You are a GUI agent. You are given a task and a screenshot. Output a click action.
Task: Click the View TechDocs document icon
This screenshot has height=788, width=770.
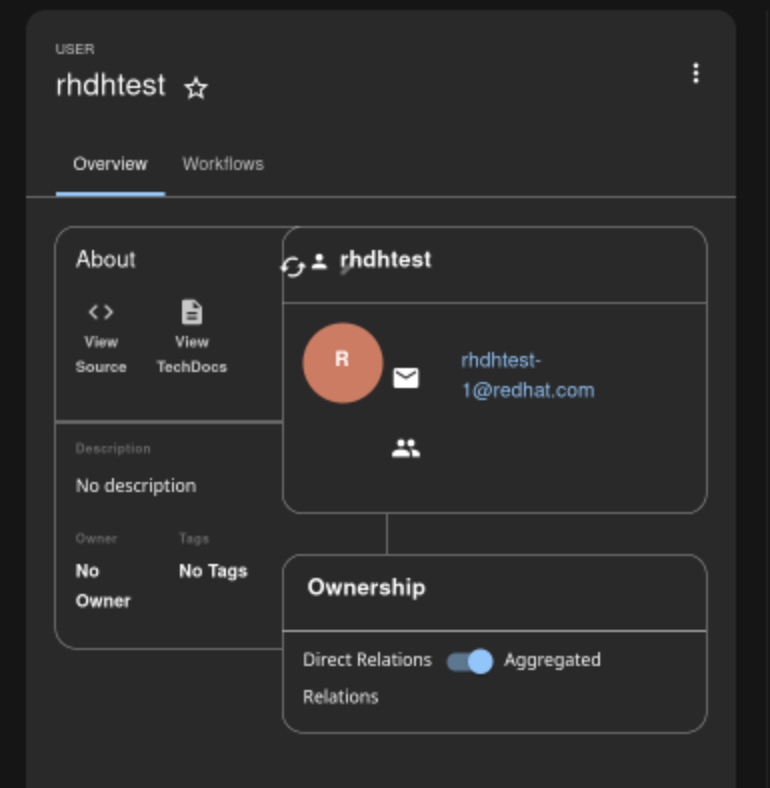191,312
